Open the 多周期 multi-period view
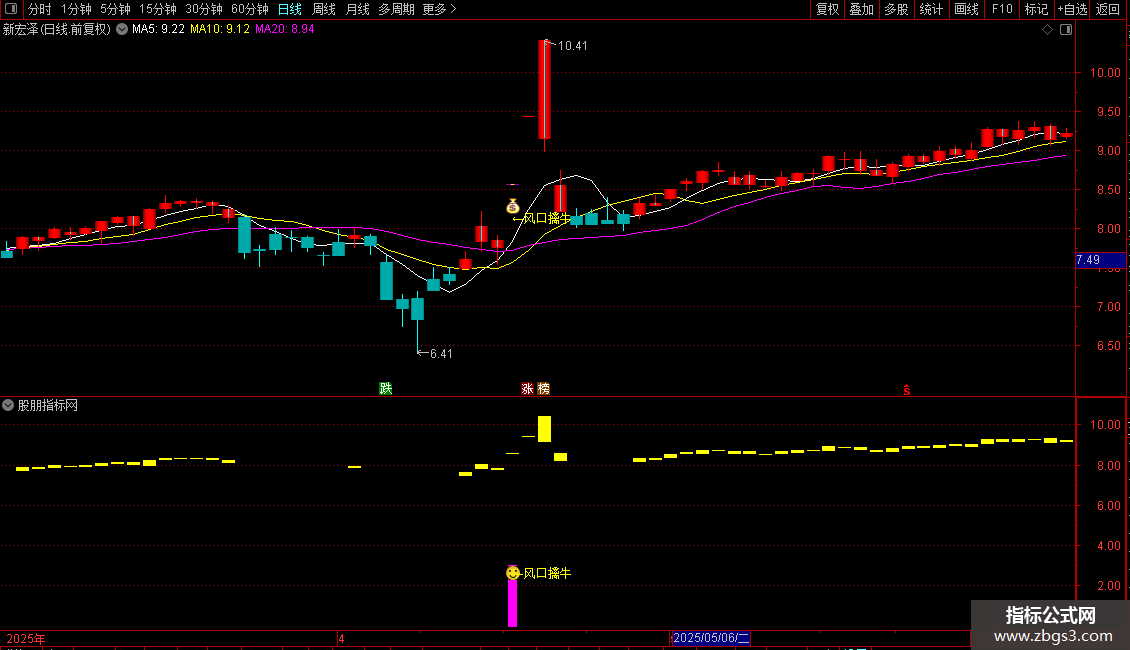The image size is (1130, 650). click(x=396, y=9)
